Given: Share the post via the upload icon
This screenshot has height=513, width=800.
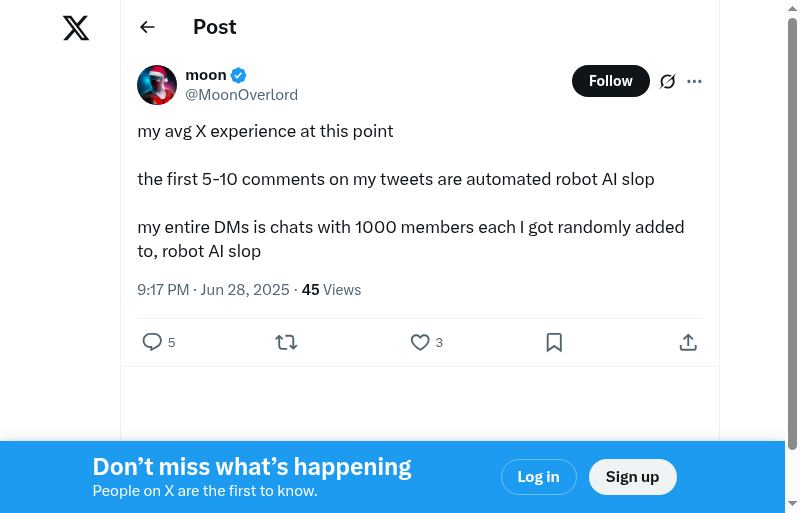Looking at the screenshot, I should click(688, 342).
